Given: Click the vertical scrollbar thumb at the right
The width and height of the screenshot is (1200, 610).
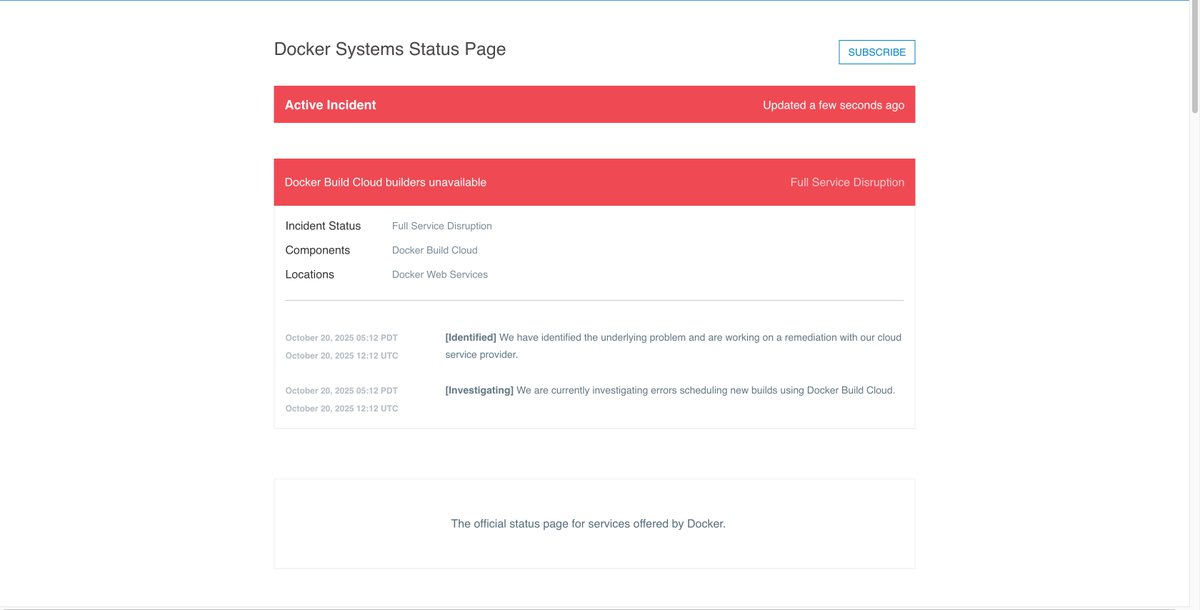Looking at the screenshot, I should point(1194,57).
